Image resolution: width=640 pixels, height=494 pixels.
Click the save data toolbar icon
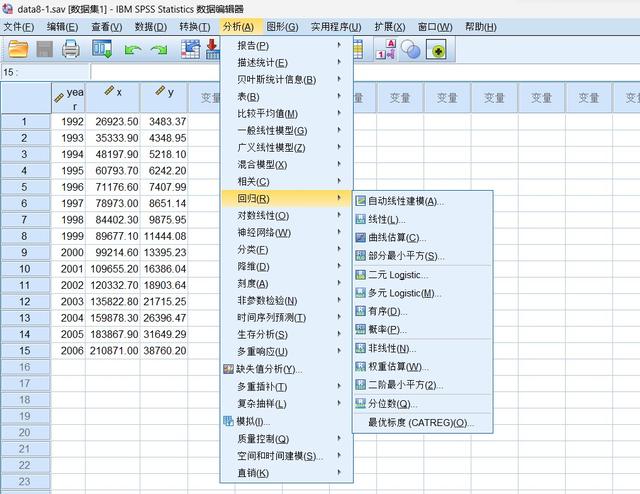coord(44,49)
